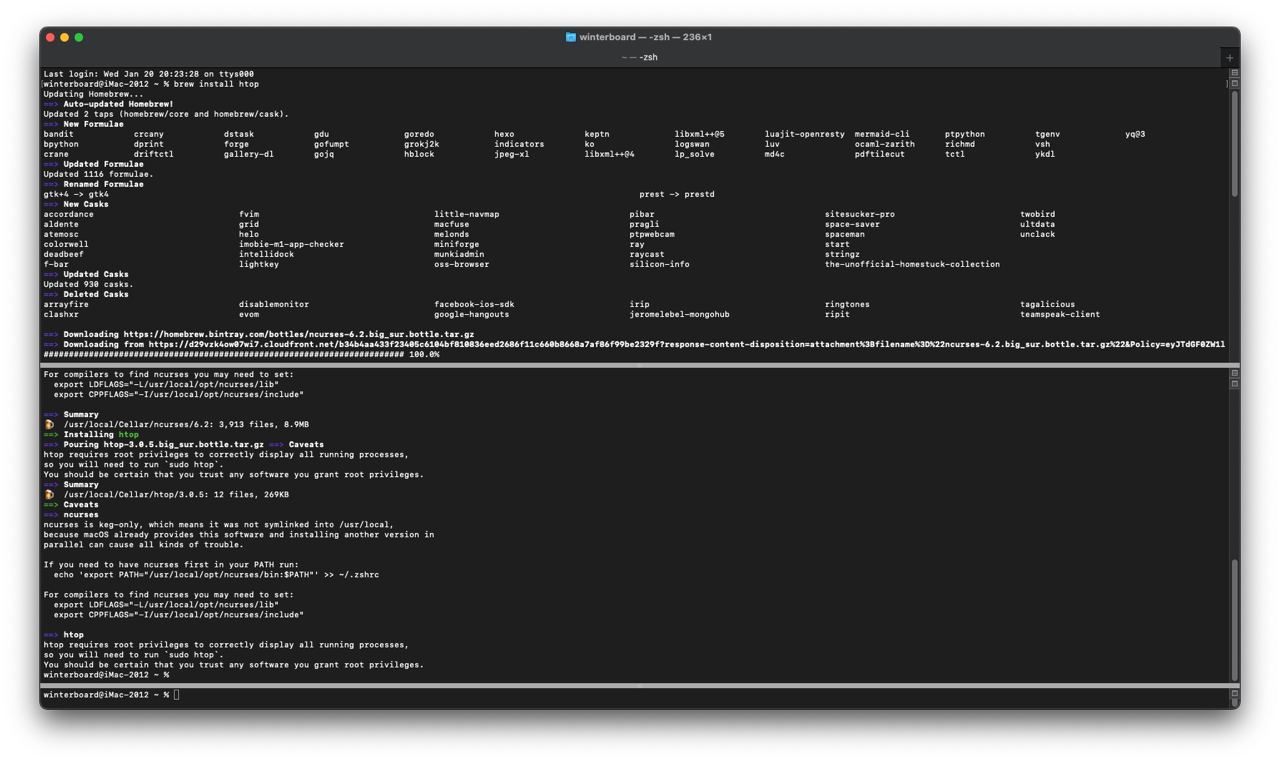Click the 'Last login: Wed Jan 20' line

(149, 74)
